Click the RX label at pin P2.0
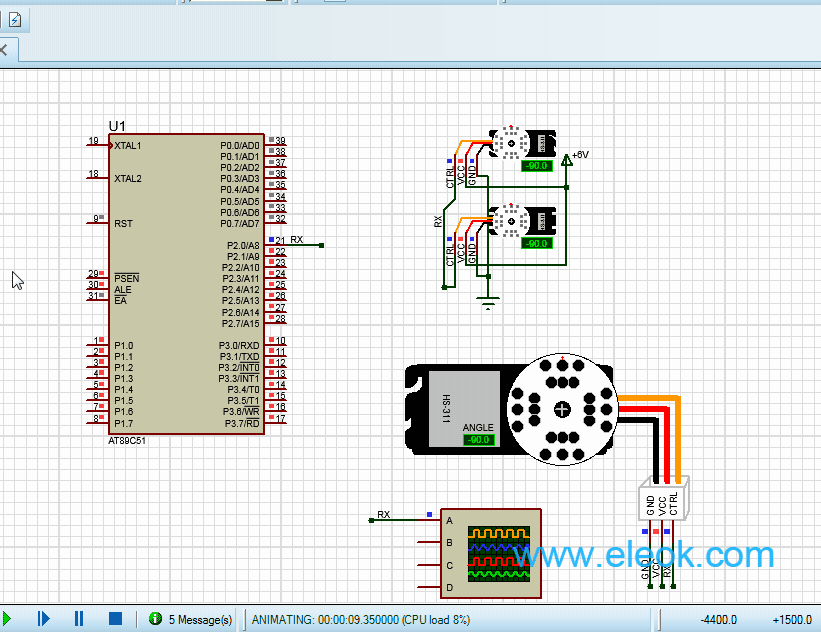 point(296,240)
